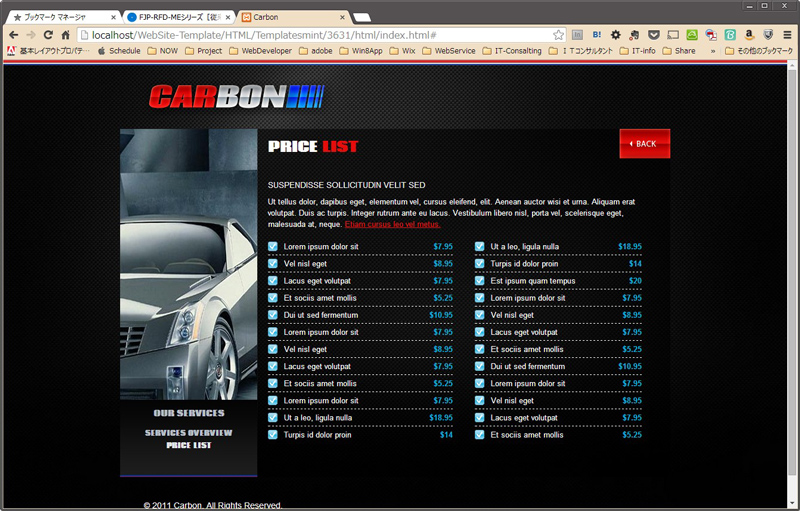Open the 基本レイアウトプロパティ bookmark

(x=48, y=51)
